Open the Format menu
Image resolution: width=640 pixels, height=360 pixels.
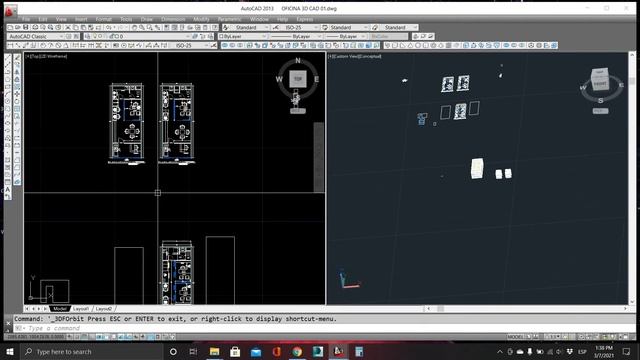[x=103, y=19]
